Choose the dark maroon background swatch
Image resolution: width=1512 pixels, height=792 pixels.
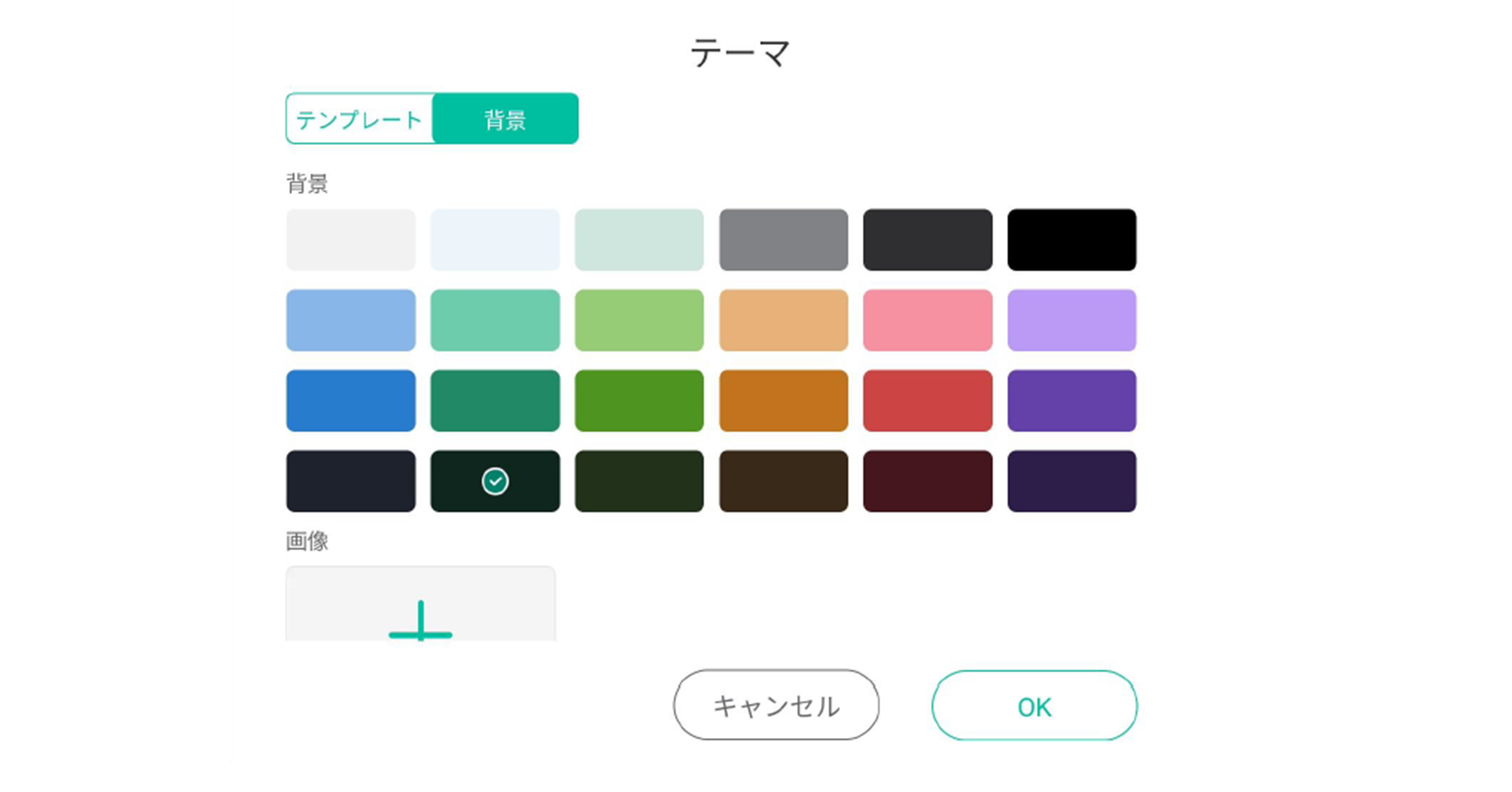pos(927,481)
